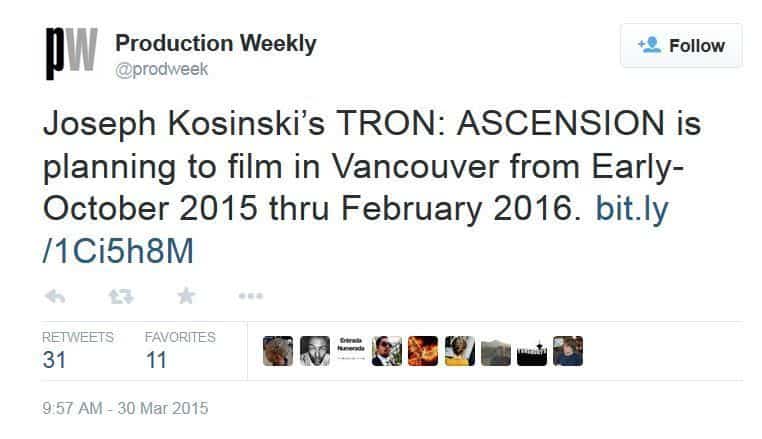Favorite the tweet with the star icon

click(186, 296)
